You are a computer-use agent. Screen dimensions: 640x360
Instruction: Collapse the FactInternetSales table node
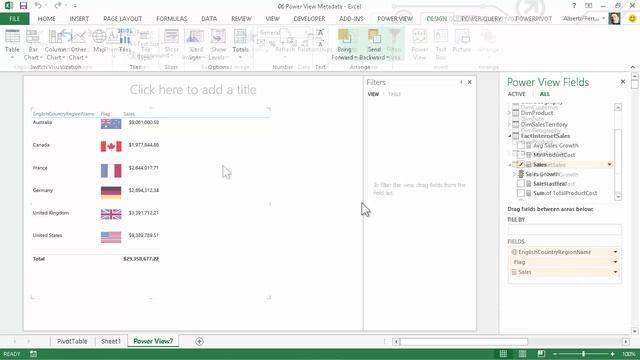pos(509,136)
